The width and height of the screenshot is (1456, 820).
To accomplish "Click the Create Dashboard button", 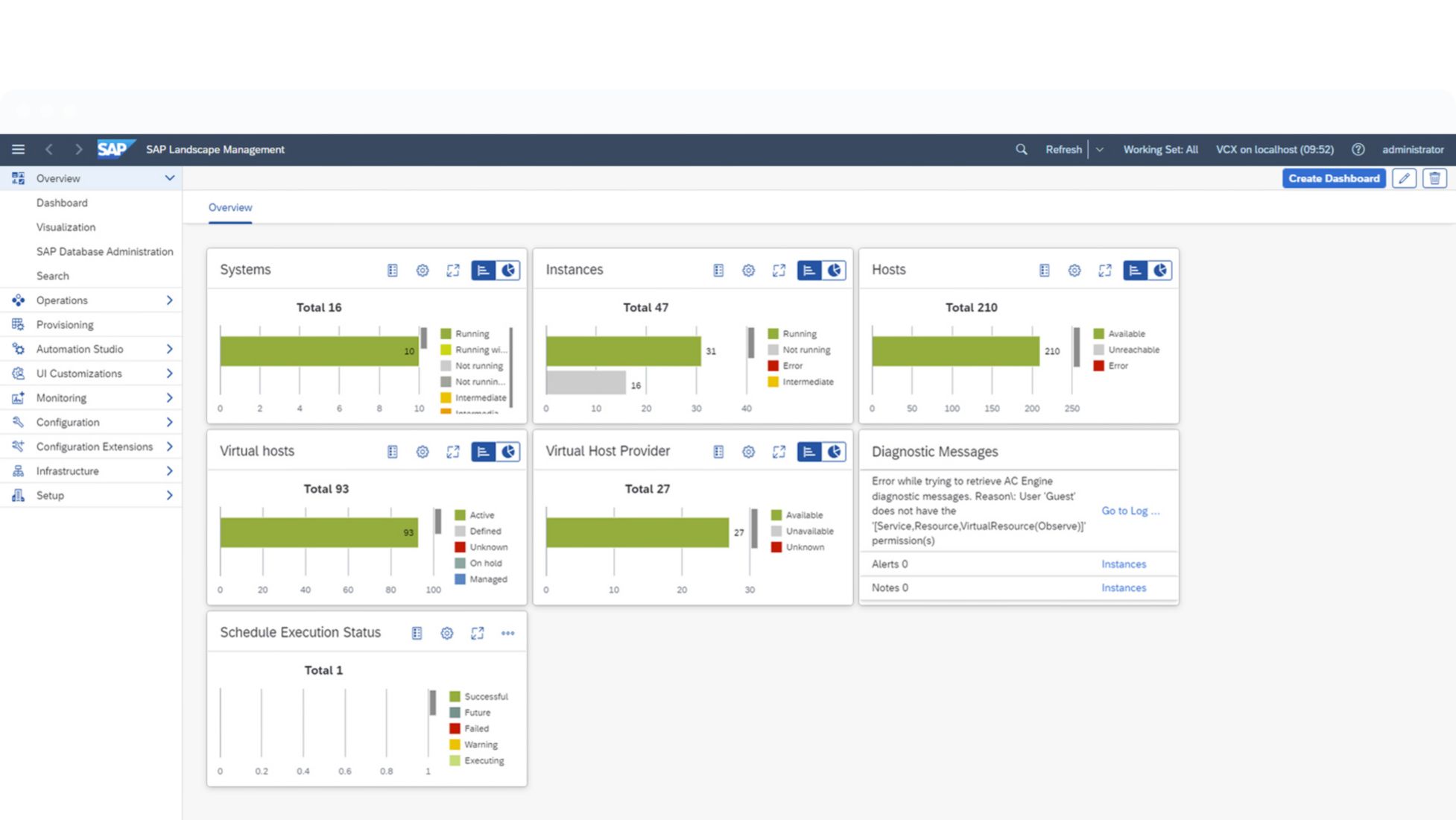I will (x=1333, y=178).
